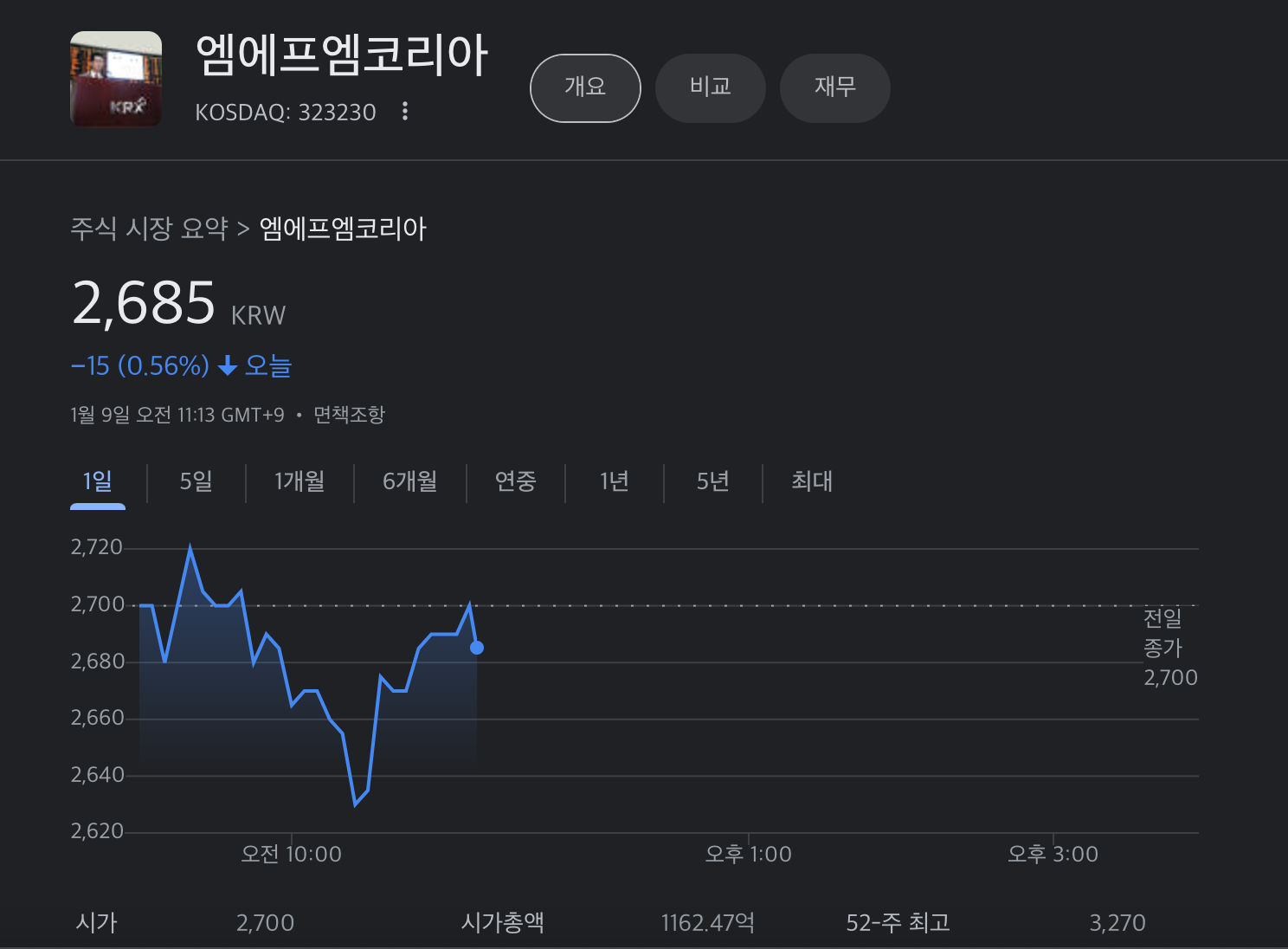
Task: Follow the 주식 시장 요약 breadcrumb link
Action: 149,229
